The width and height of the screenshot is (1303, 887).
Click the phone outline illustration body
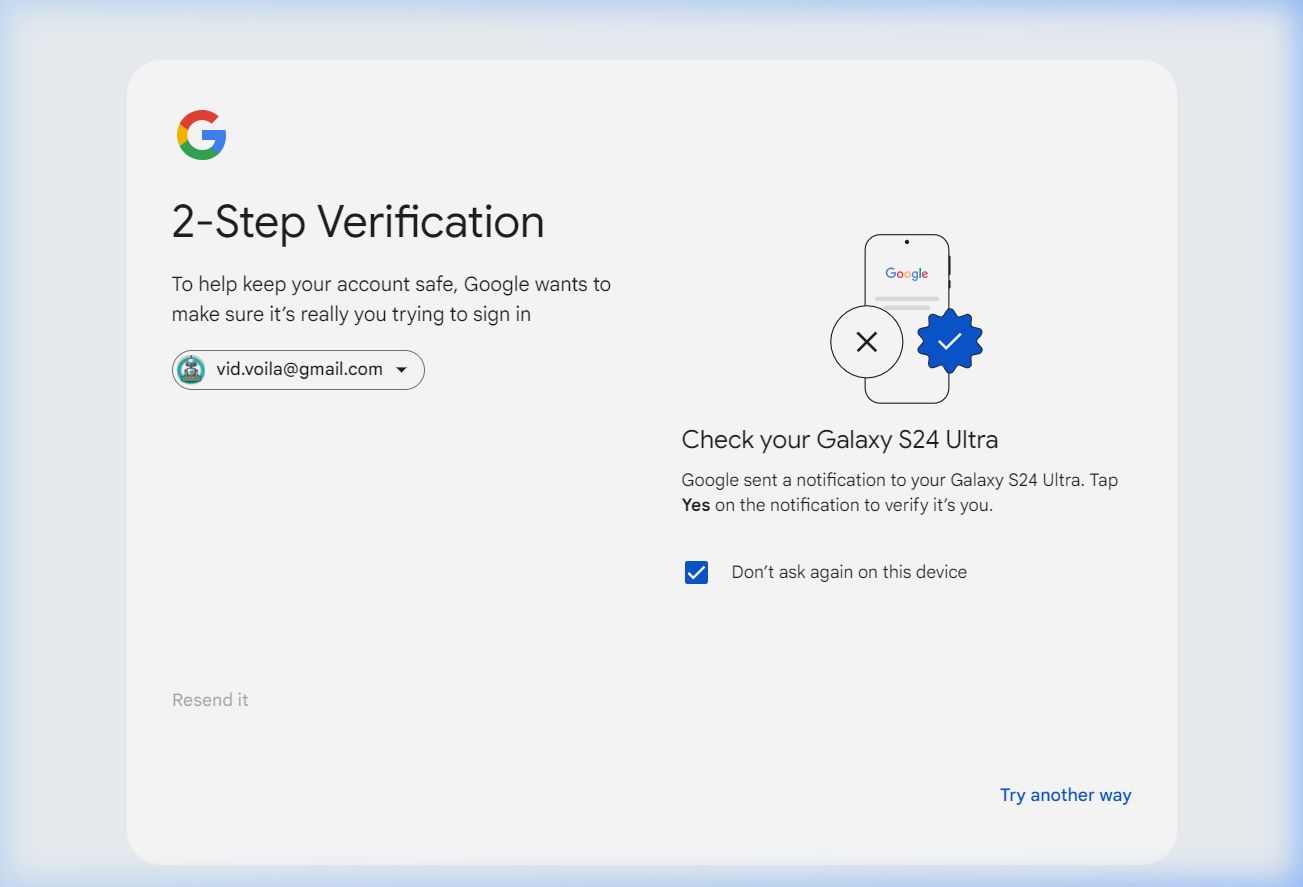(906, 385)
